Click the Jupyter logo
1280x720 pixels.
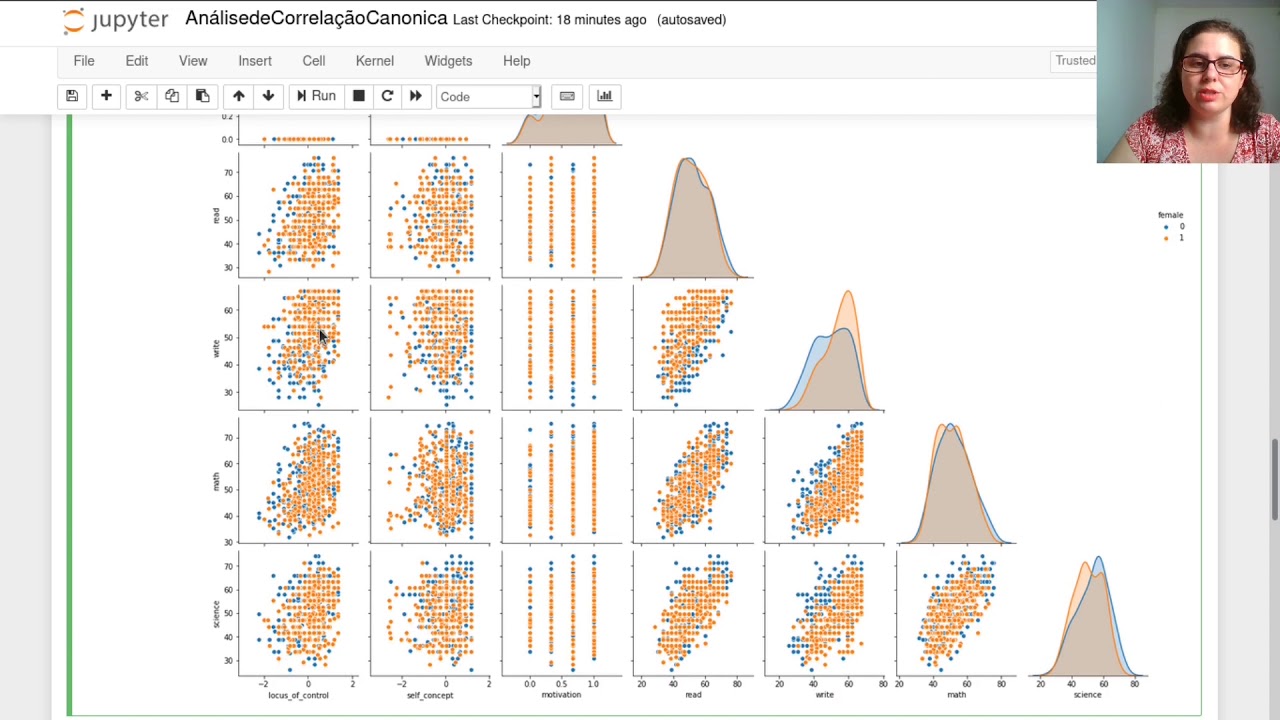tap(115, 20)
